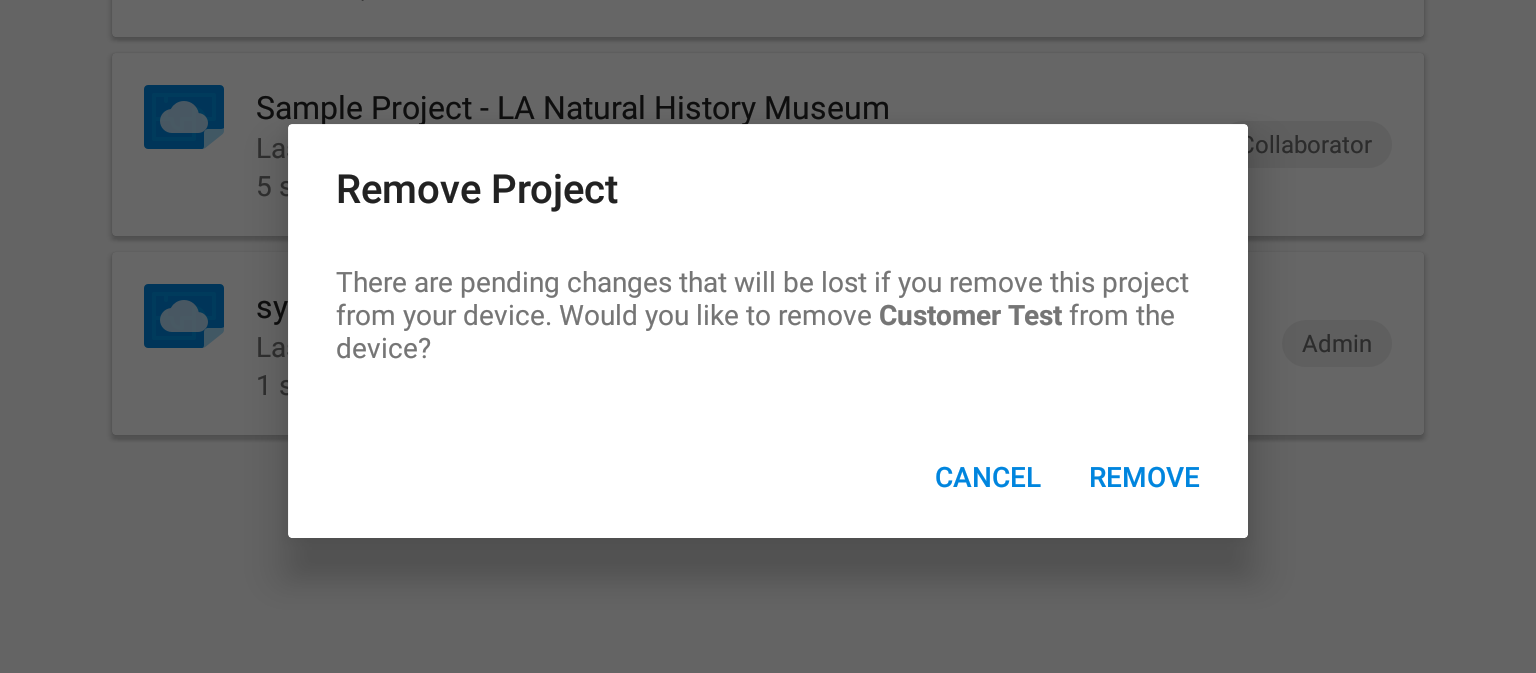
Task: Click the Remove Project dialog heading
Action: 477,190
